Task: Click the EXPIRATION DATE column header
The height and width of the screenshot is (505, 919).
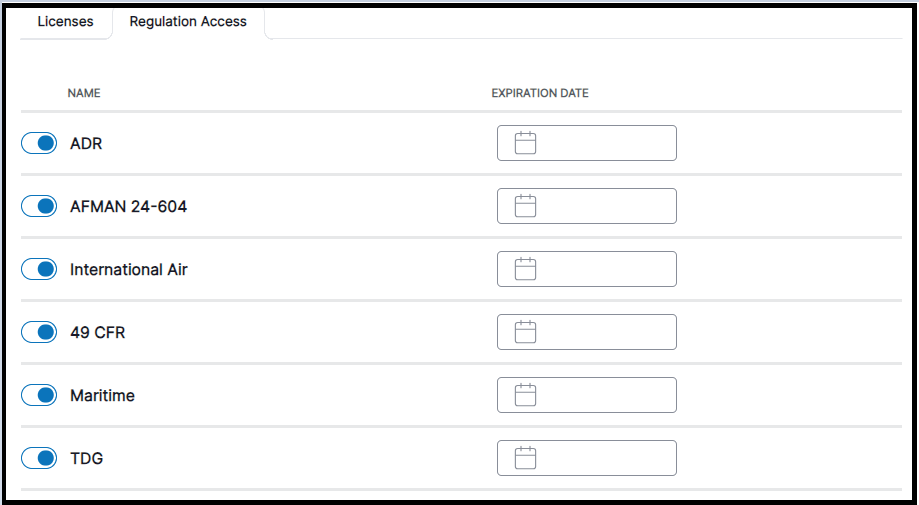Action: (x=540, y=93)
